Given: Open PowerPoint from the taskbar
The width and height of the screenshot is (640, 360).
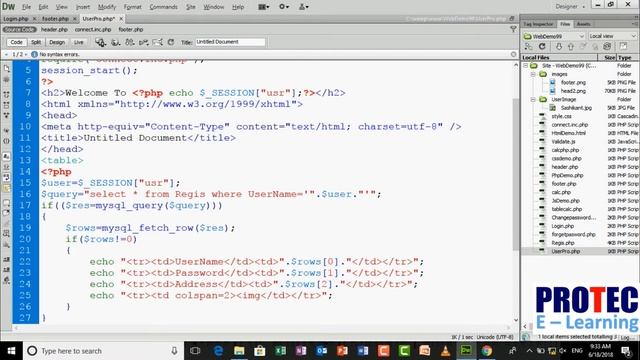Looking at the screenshot, I should point(342,351).
